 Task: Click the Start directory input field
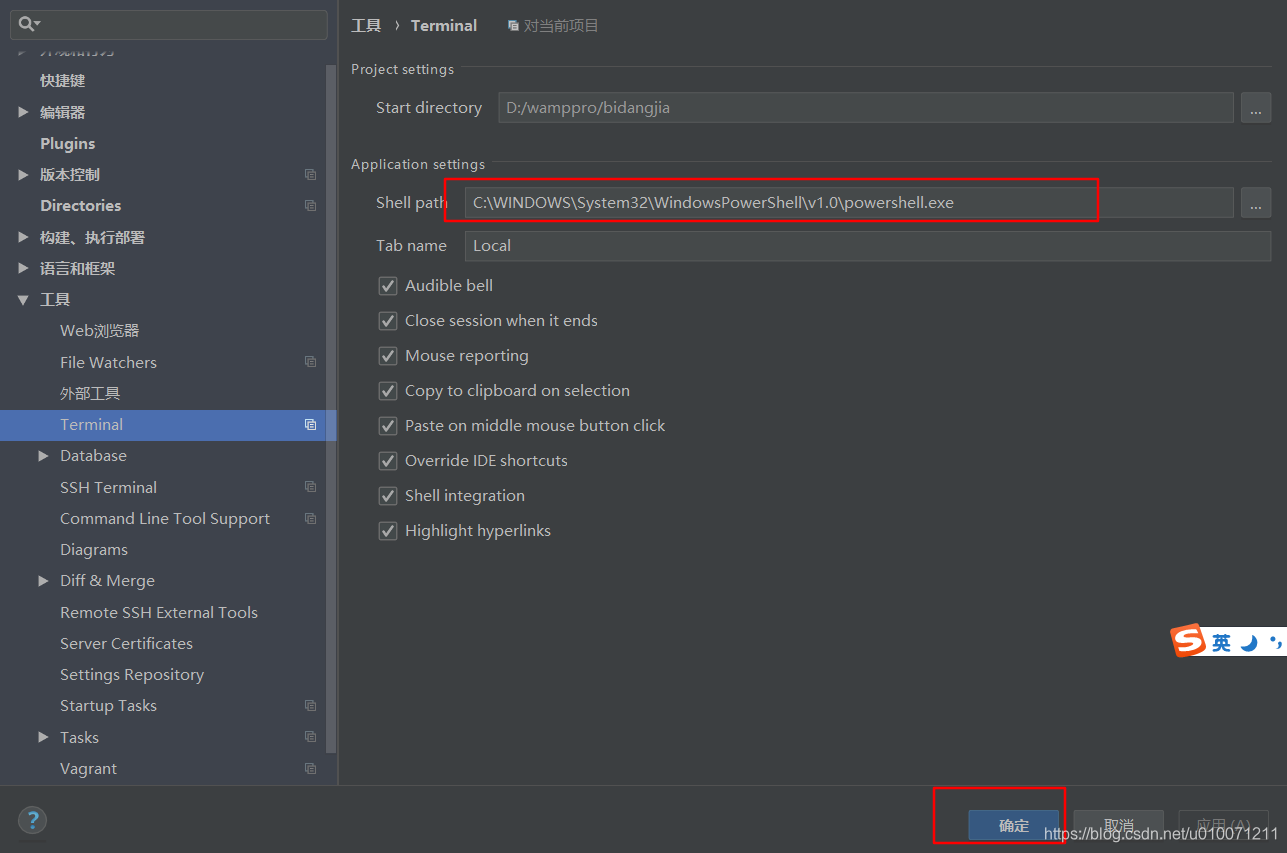(x=866, y=107)
